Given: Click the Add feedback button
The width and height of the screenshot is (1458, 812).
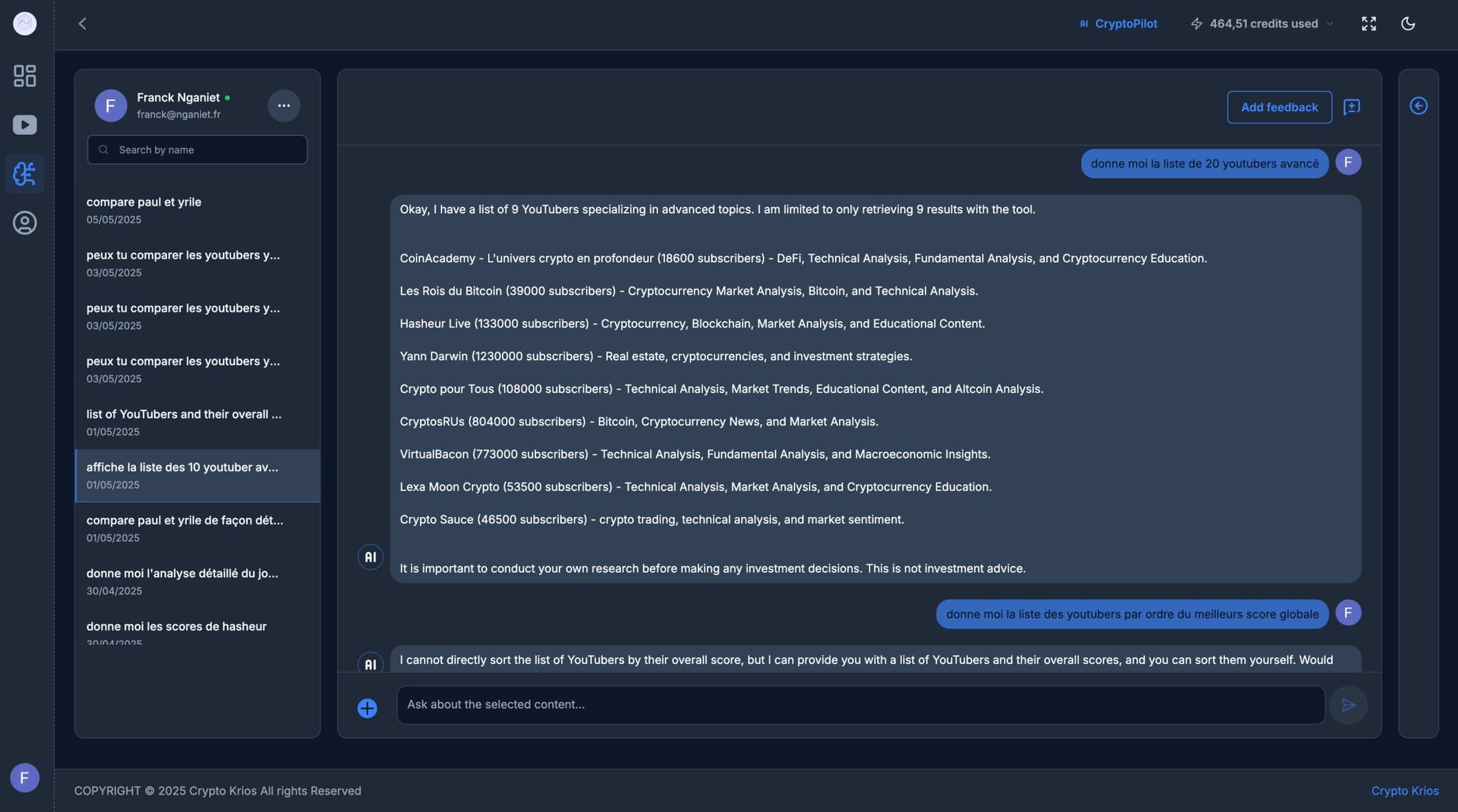Looking at the screenshot, I should 1279,107.
